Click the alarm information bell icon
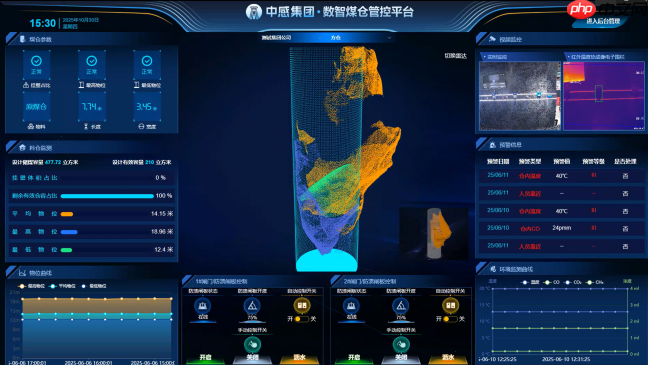 [492, 145]
